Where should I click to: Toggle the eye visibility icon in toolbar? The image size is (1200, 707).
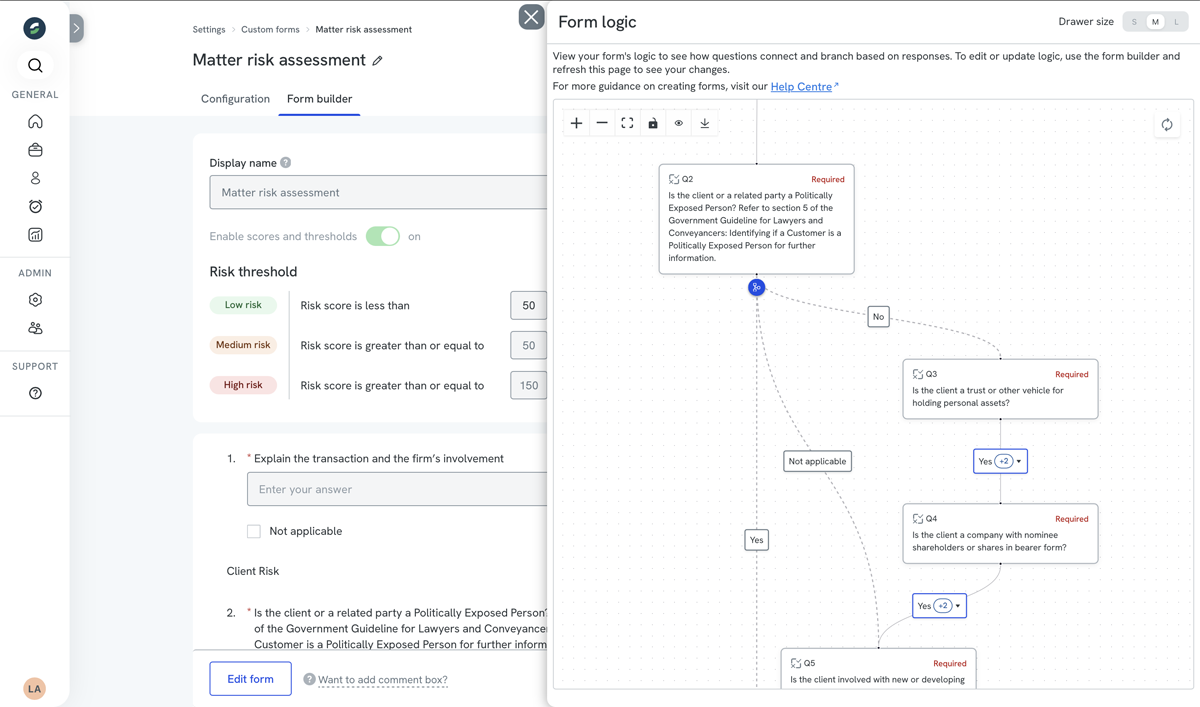coord(679,123)
